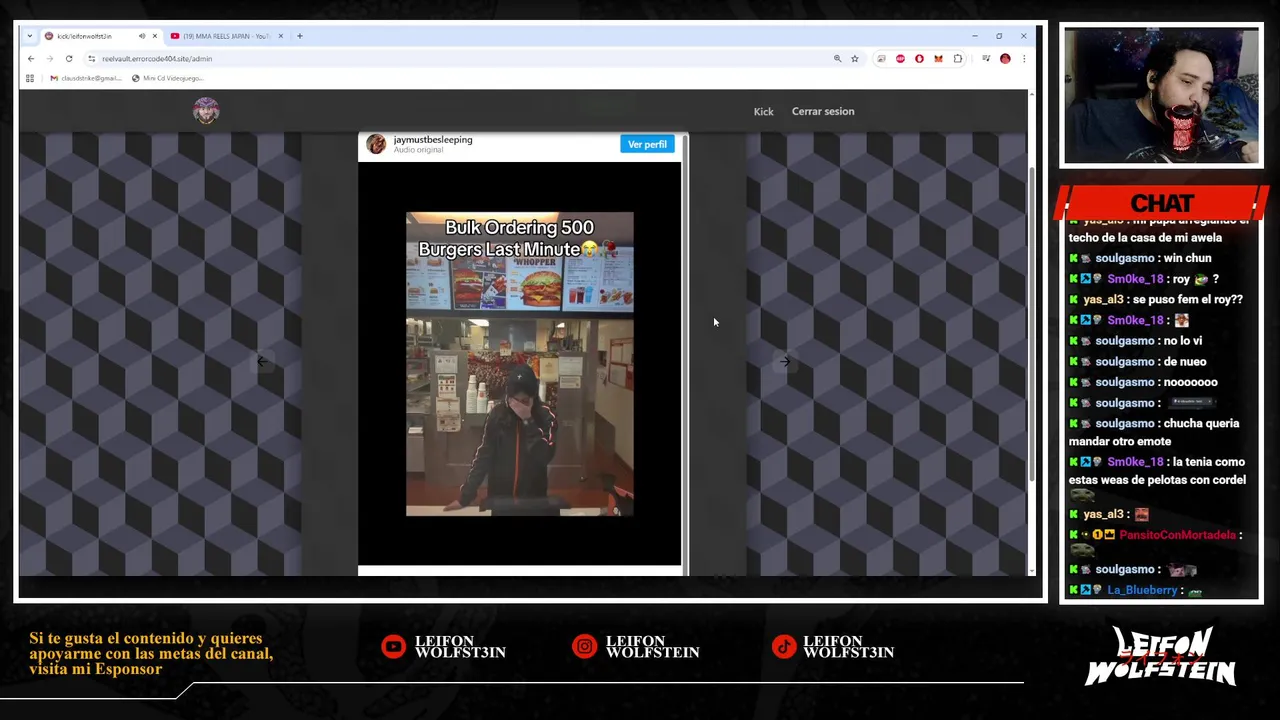Image resolution: width=1280 pixels, height=720 pixels.
Task: Click the 'visita mi Esponsor' overlay text
Action: tap(96, 669)
